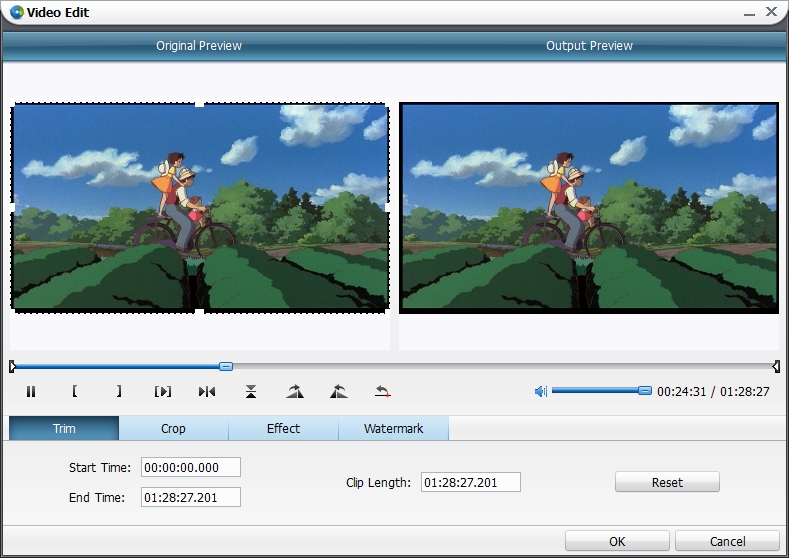Click the Clip Length field
The width and height of the screenshot is (789, 558).
pos(470,482)
